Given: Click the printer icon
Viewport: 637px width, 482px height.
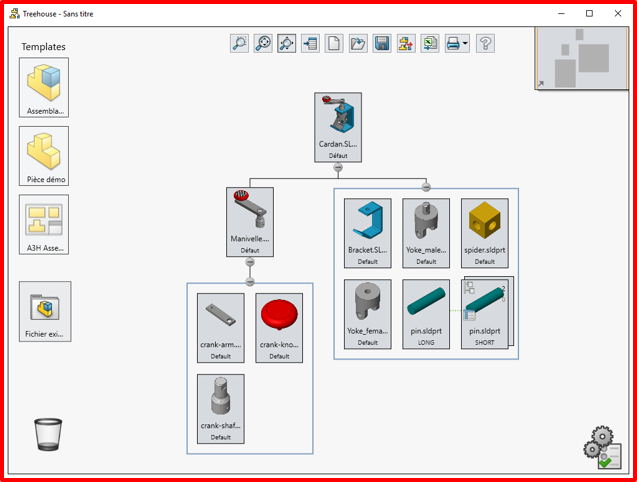Looking at the screenshot, I should 453,43.
